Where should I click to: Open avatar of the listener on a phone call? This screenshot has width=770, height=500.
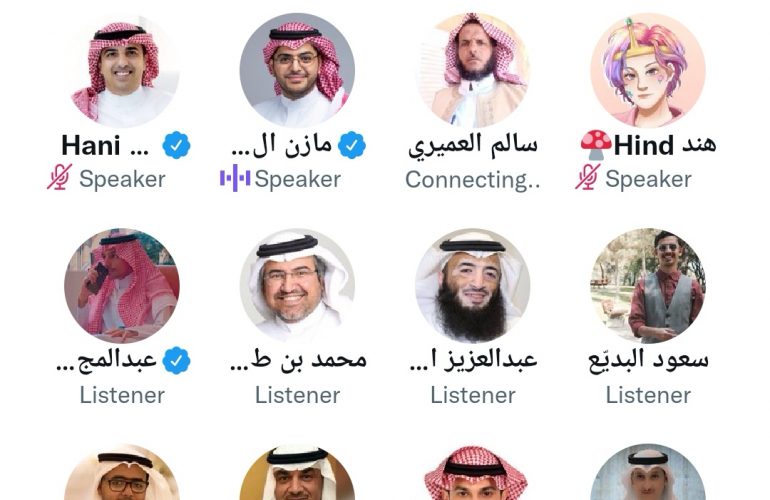(x=122, y=286)
